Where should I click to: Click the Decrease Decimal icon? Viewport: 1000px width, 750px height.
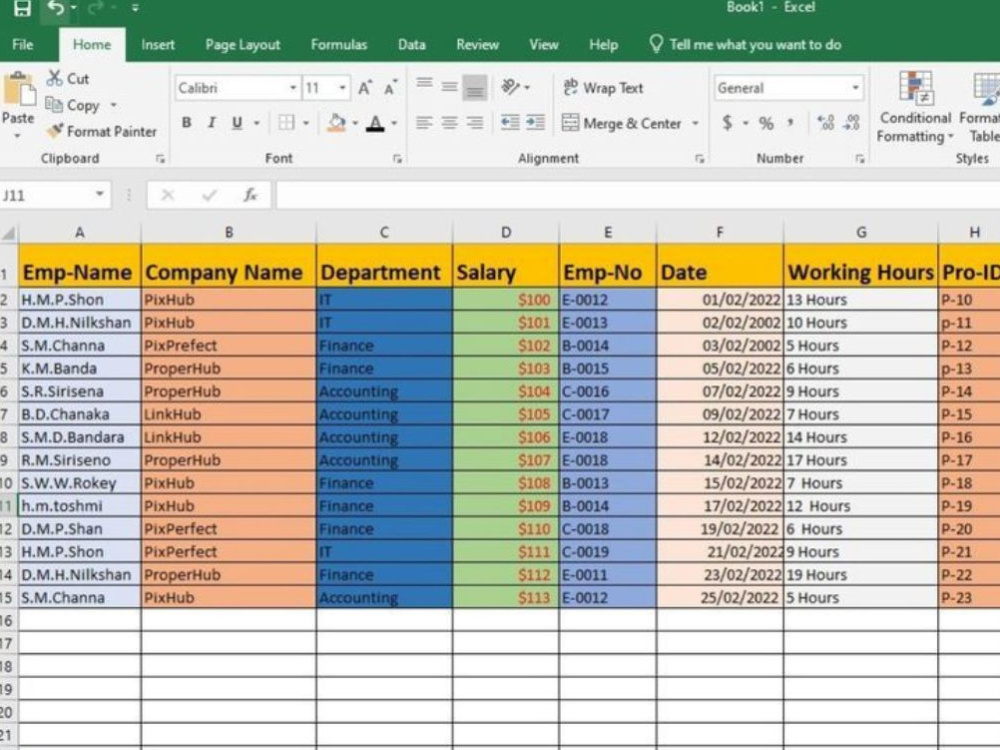tap(851, 122)
